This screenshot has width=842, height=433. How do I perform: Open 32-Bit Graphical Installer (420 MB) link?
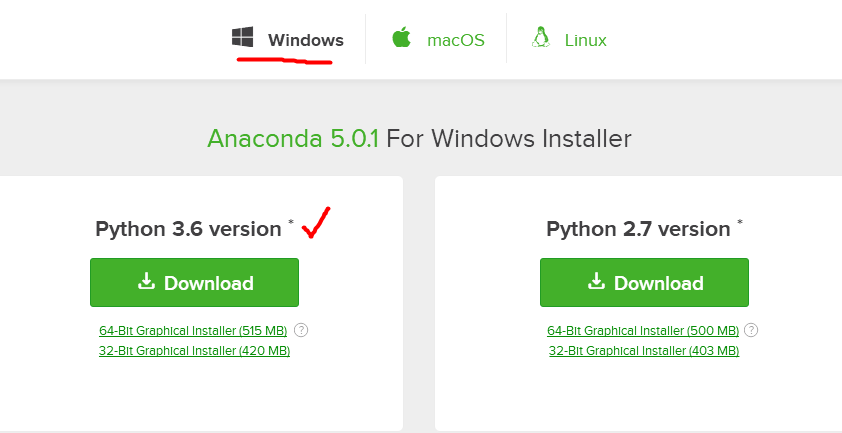coord(194,351)
